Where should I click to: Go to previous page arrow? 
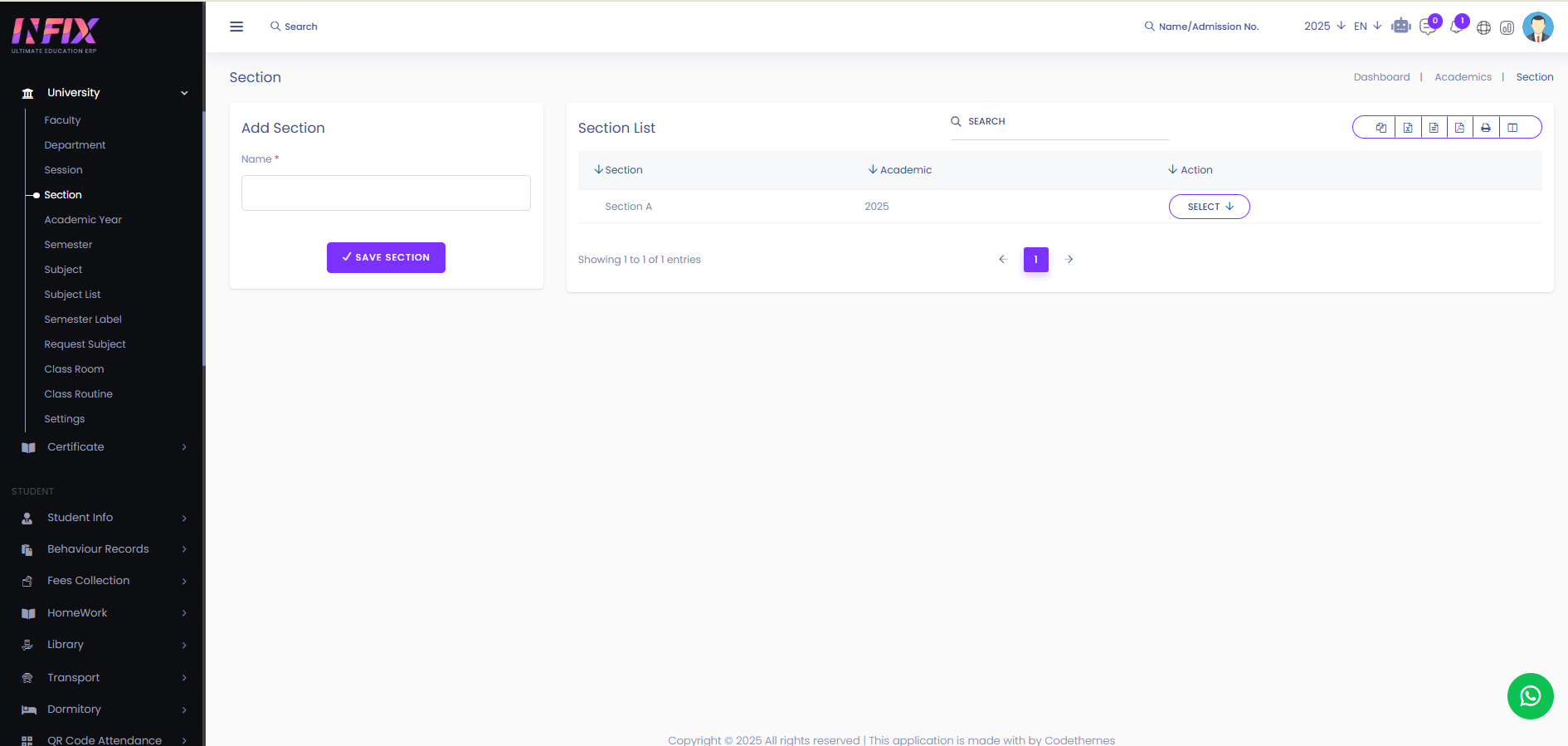[1003, 260]
